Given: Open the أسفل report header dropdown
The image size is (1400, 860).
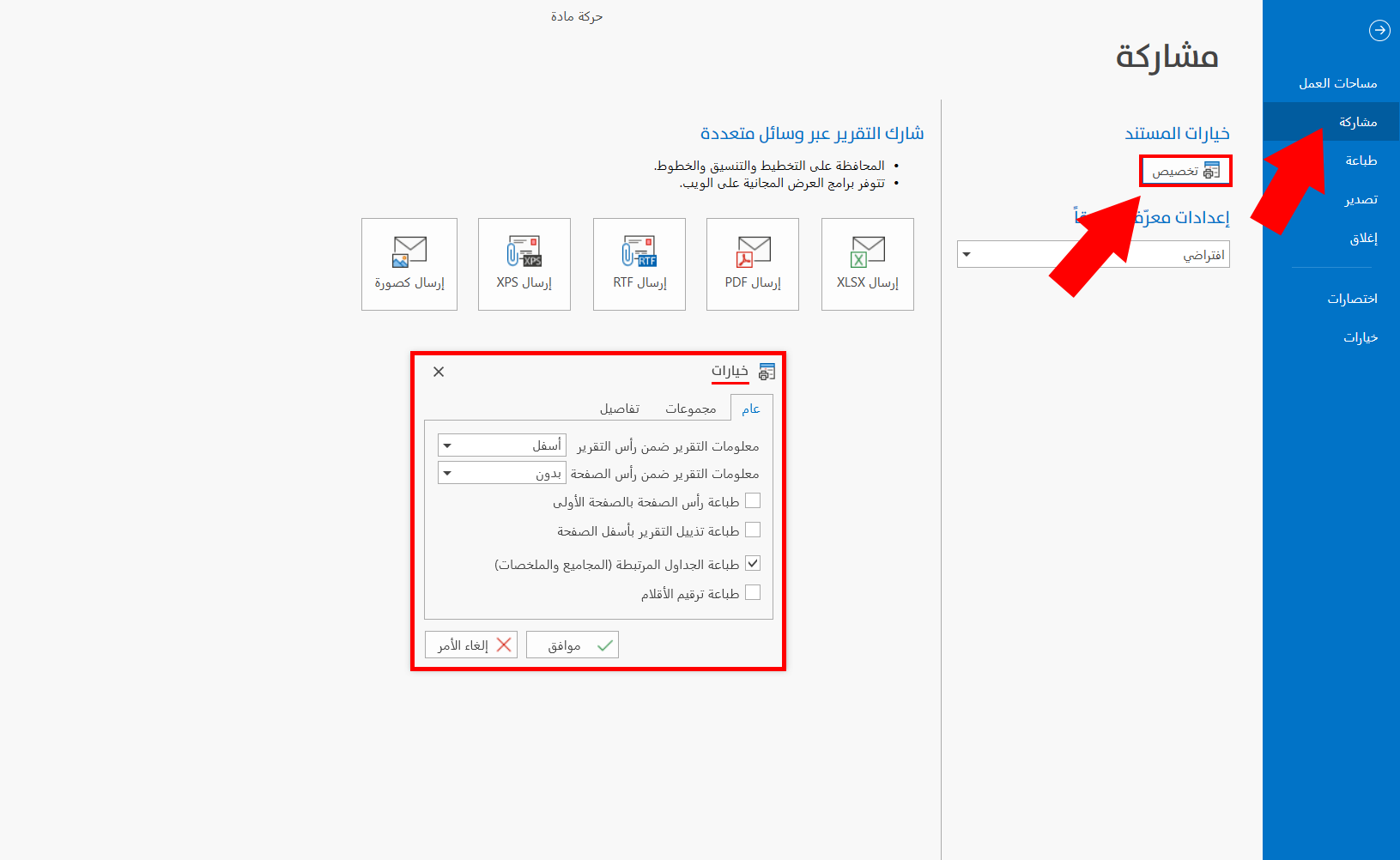Looking at the screenshot, I should pyautogui.click(x=502, y=445).
